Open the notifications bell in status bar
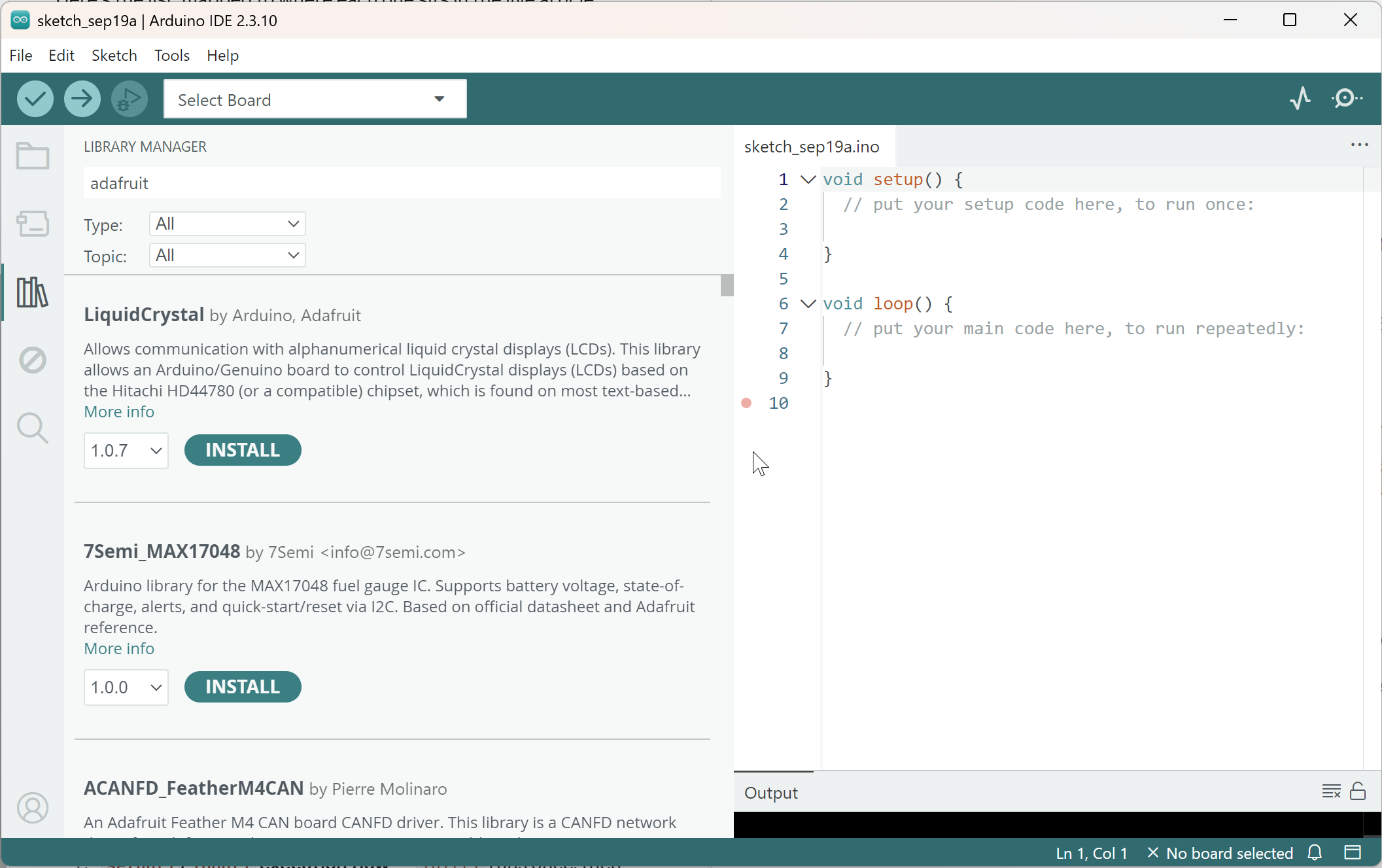Screen dimensions: 1382x868 1315,853
